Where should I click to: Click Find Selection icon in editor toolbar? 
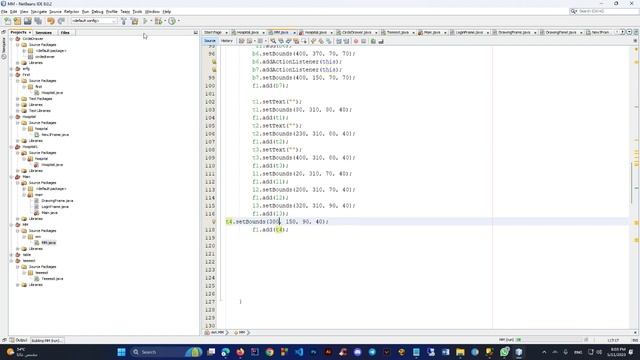pyautogui.click(x=273, y=41)
